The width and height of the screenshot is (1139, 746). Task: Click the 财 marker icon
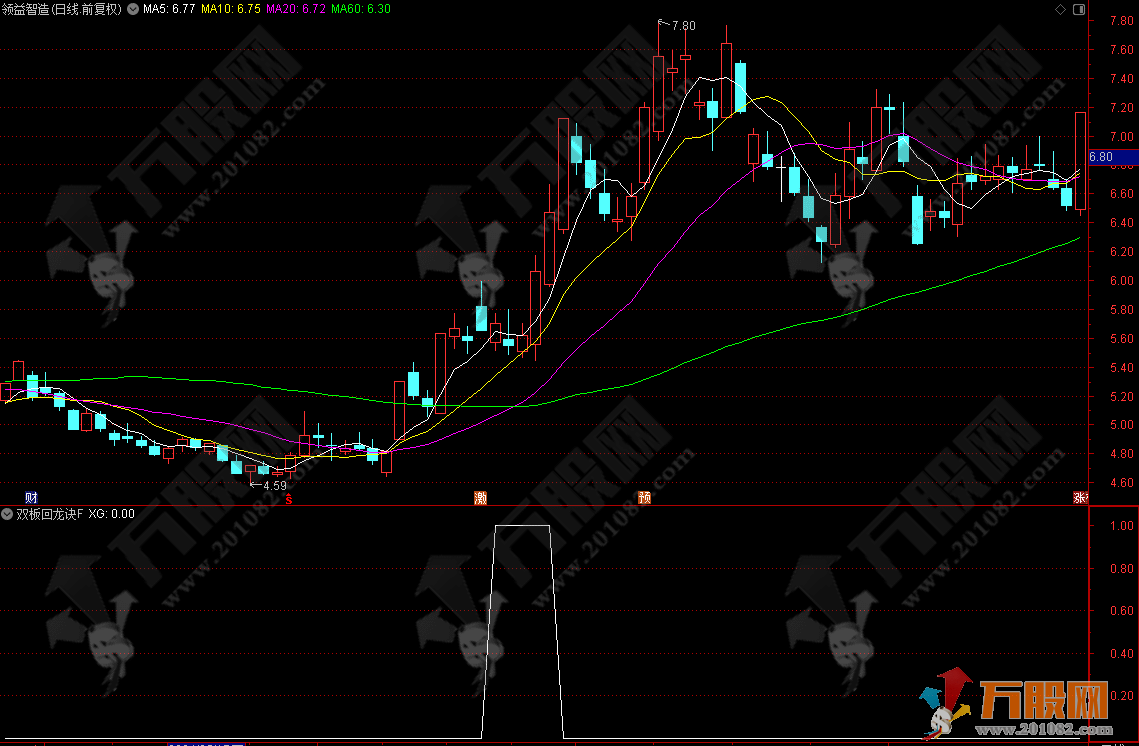[x=31, y=497]
